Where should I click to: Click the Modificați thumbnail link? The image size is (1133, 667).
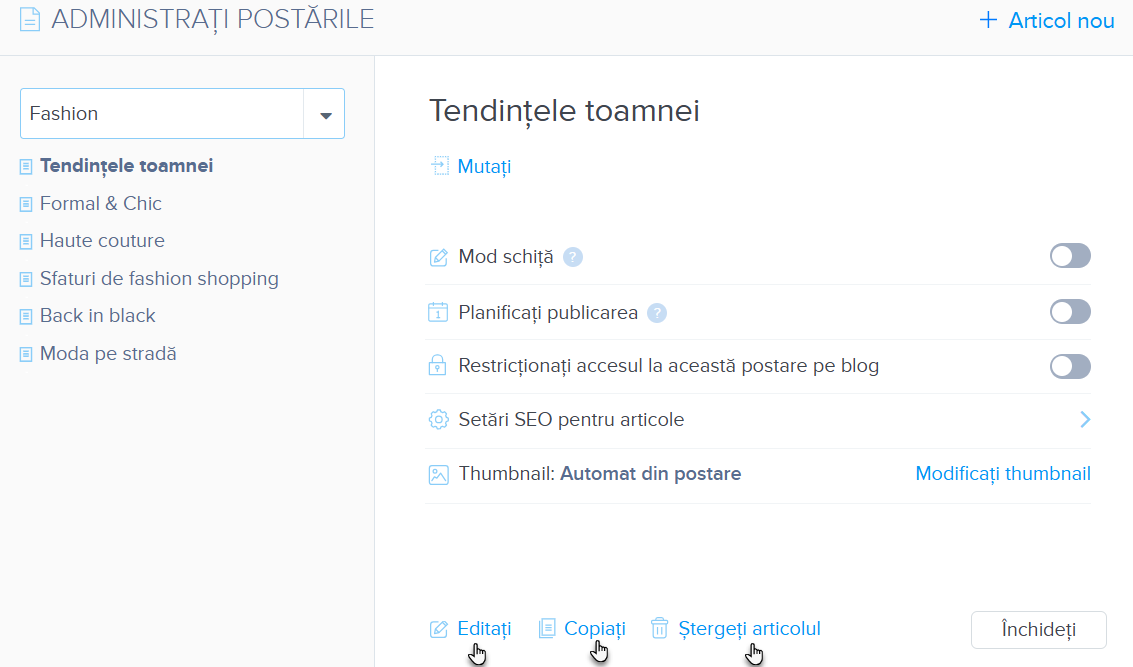pos(1003,474)
